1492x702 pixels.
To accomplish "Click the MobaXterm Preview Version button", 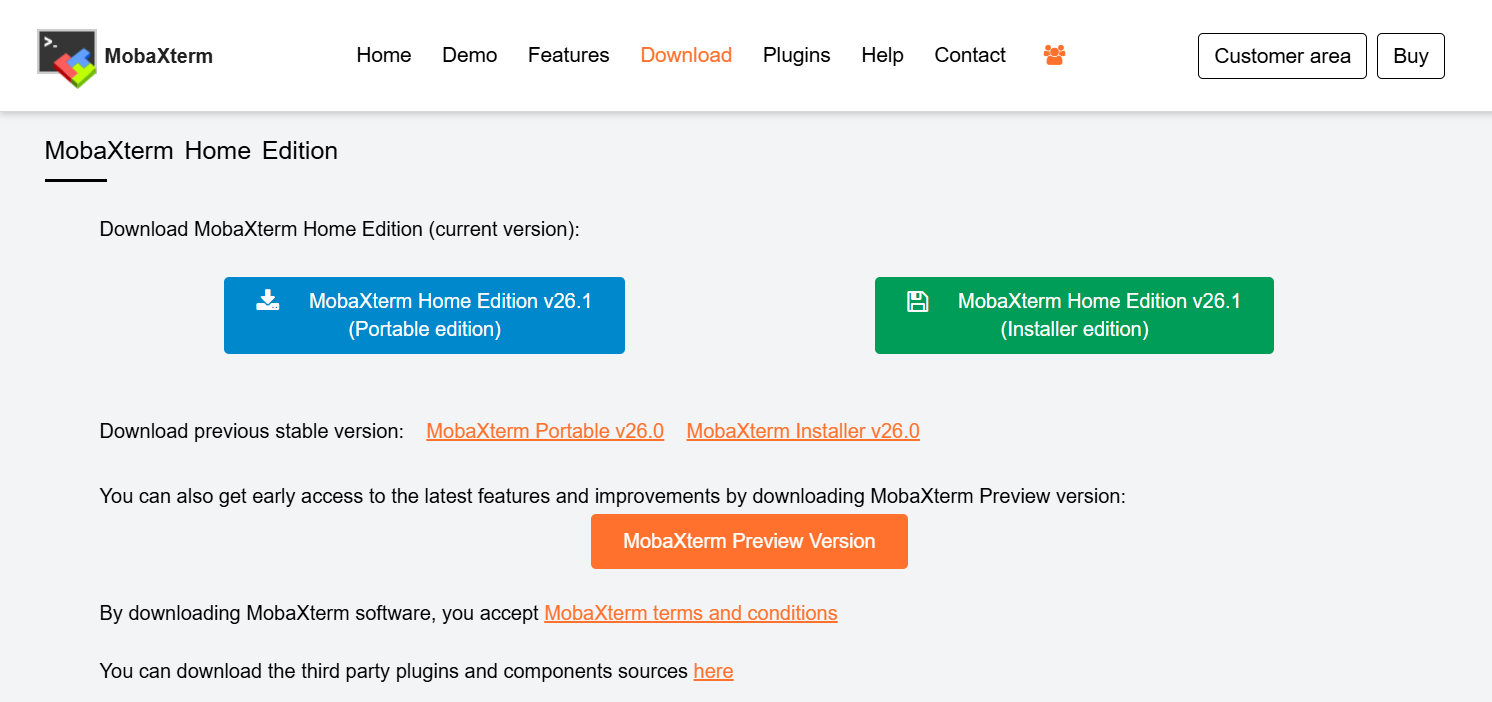I will click(x=749, y=541).
